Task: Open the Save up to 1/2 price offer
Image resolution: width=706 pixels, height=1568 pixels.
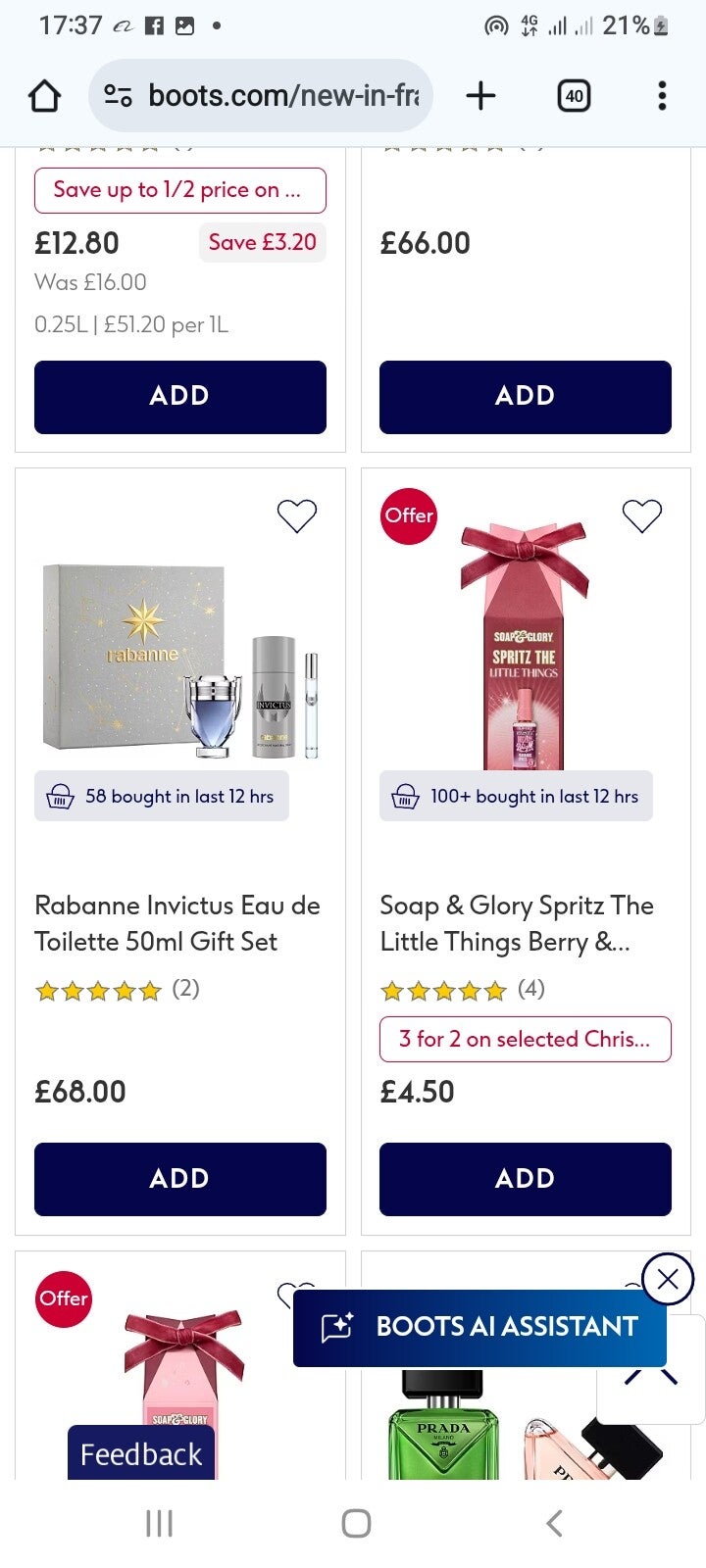Action: click(179, 190)
